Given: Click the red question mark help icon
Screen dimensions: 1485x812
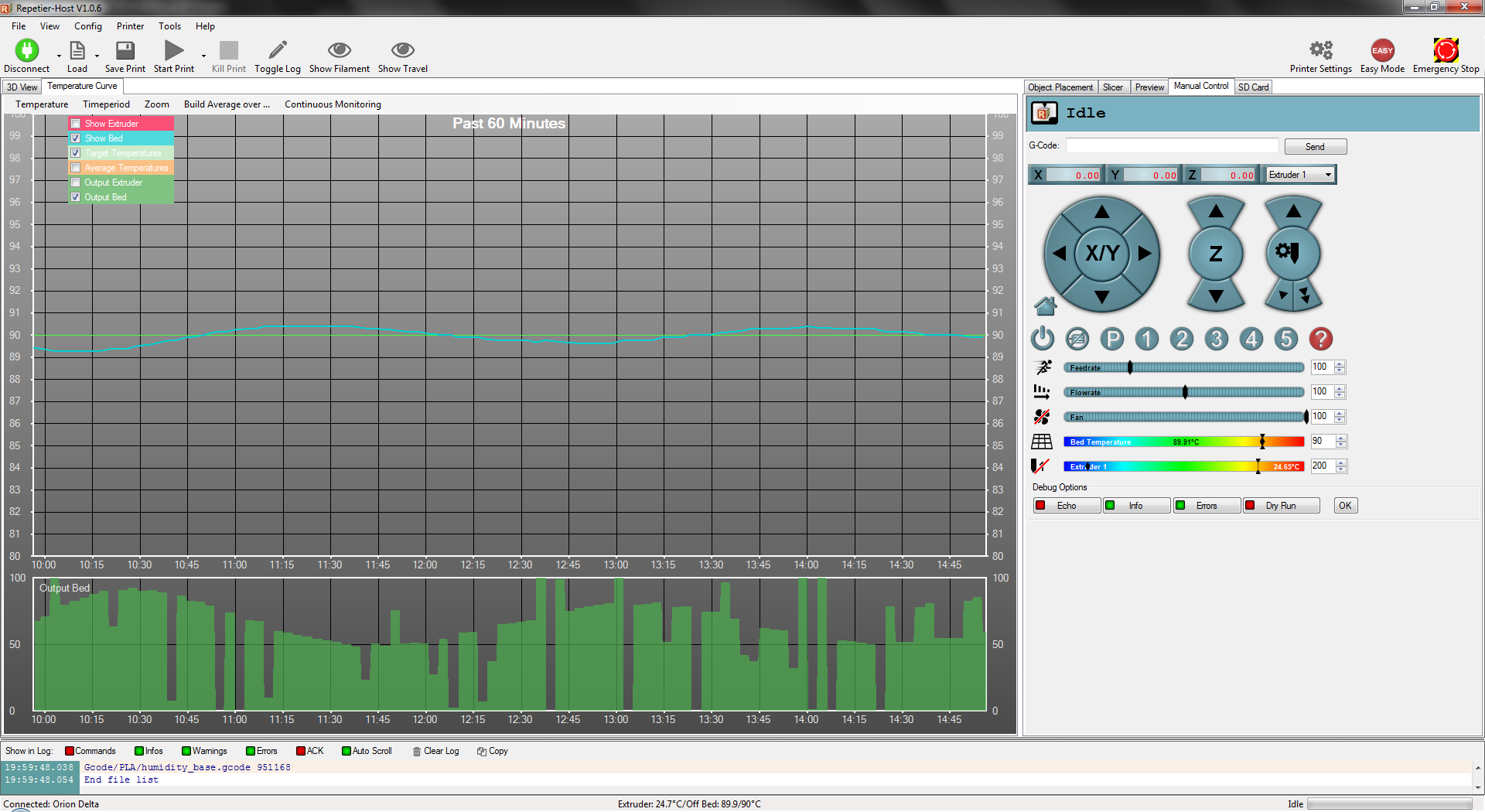Looking at the screenshot, I should click(1320, 339).
